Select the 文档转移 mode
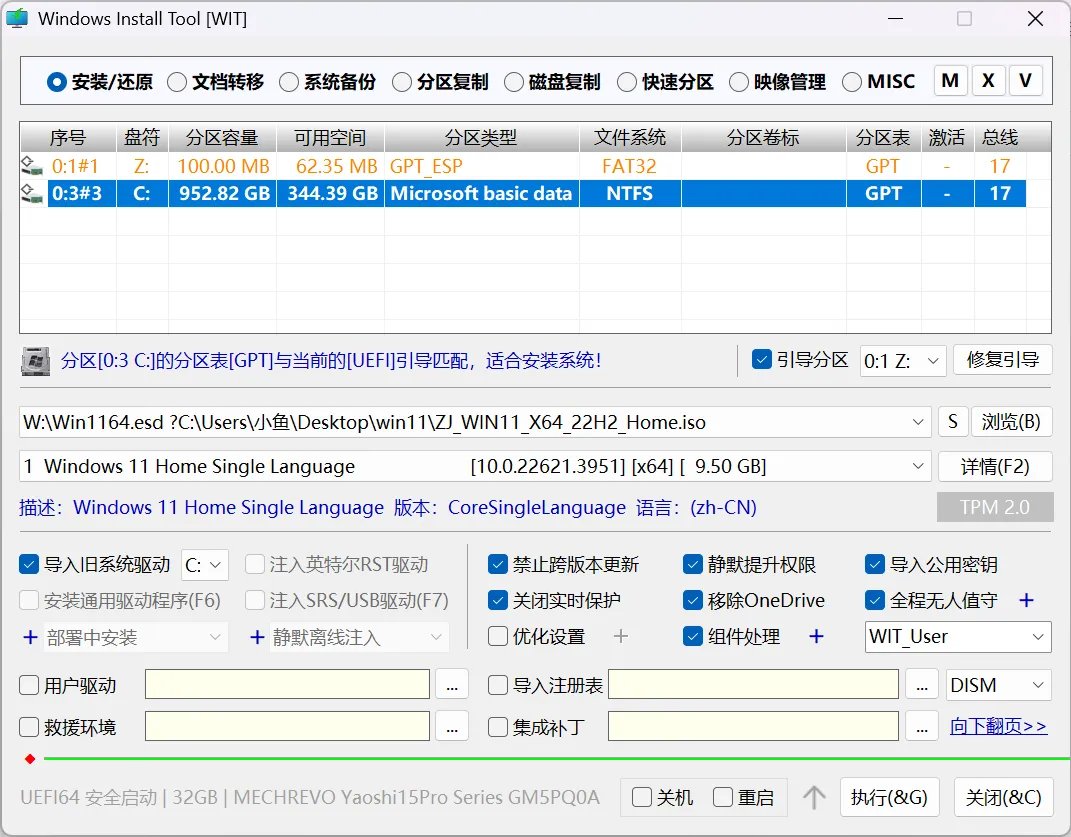Viewport: 1071px width, 837px height. (216, 82)
